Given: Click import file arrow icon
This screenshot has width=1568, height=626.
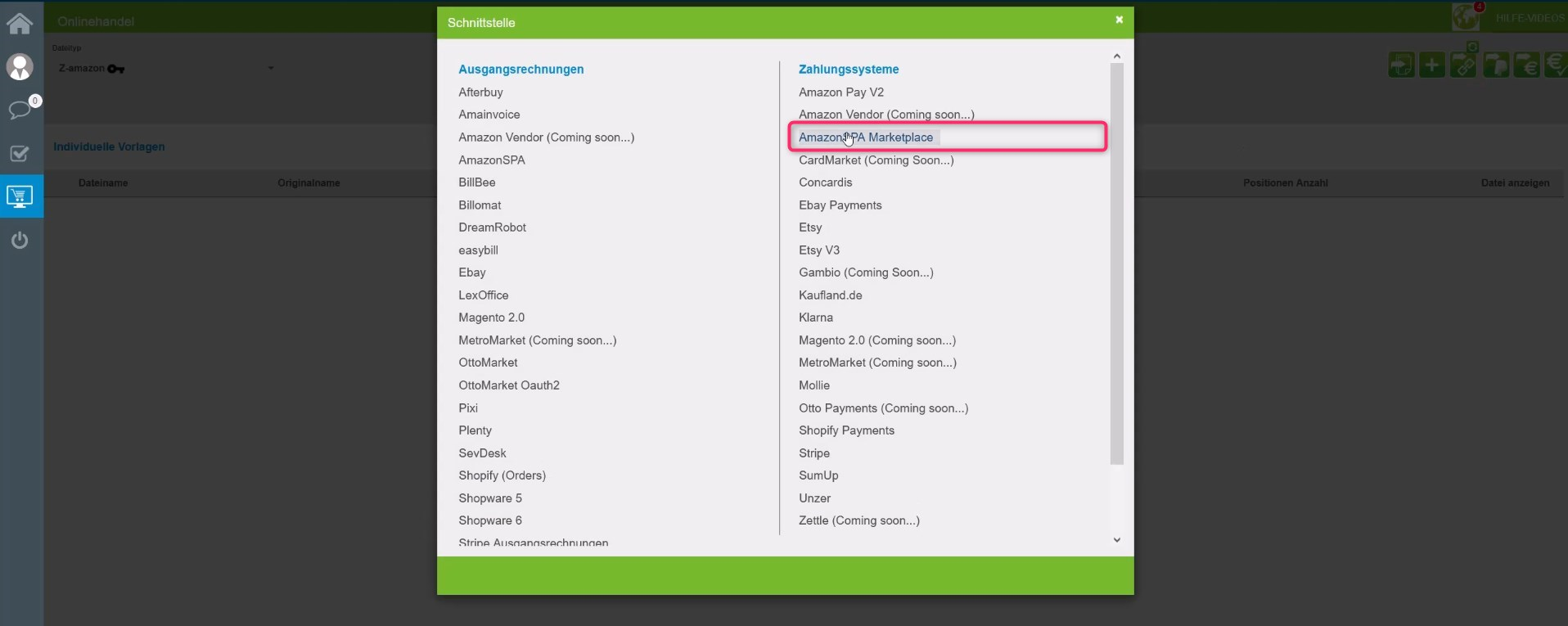Looking at the screenshot, I should coord(1401,65).
